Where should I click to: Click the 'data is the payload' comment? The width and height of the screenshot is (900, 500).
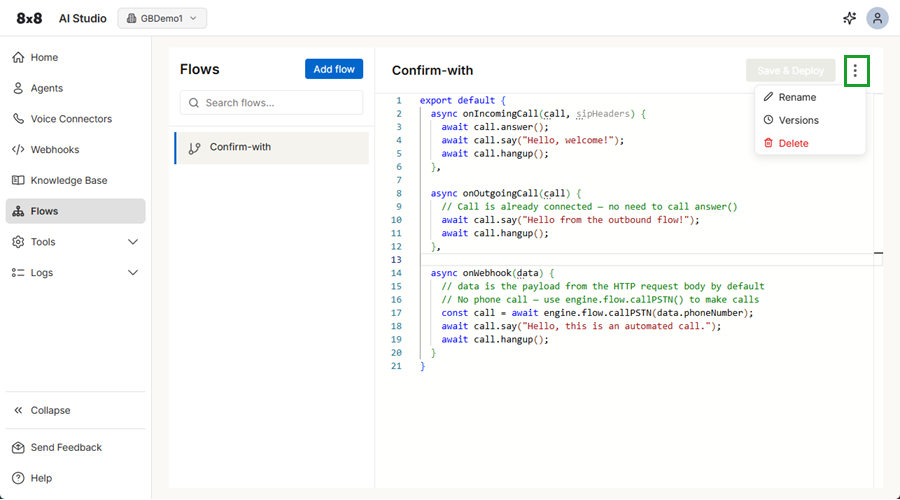pos(603,286)
